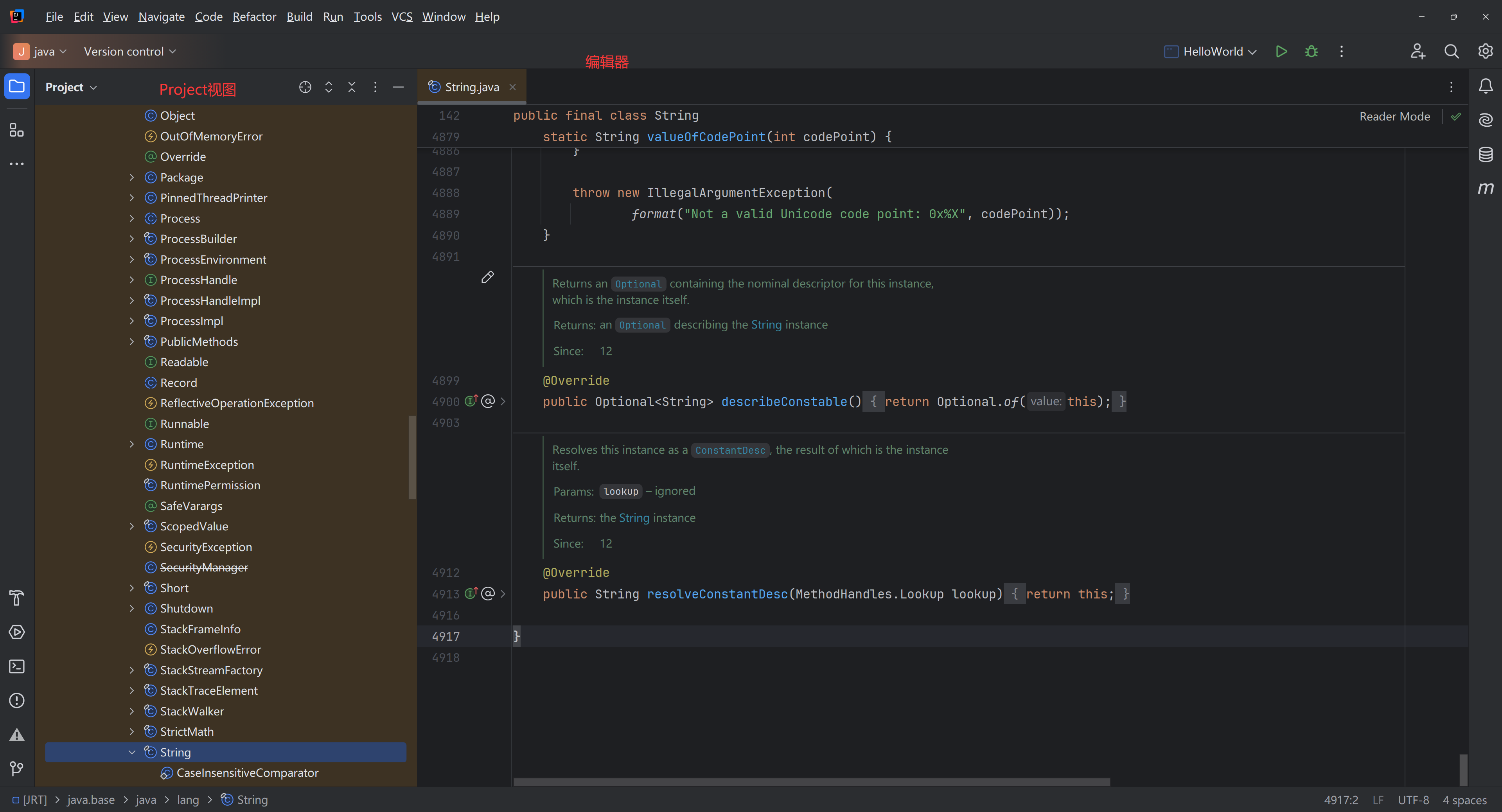Click the Debug HelloWorld bug icon
Viewport: 1502px width, 812px height.
1312,51
